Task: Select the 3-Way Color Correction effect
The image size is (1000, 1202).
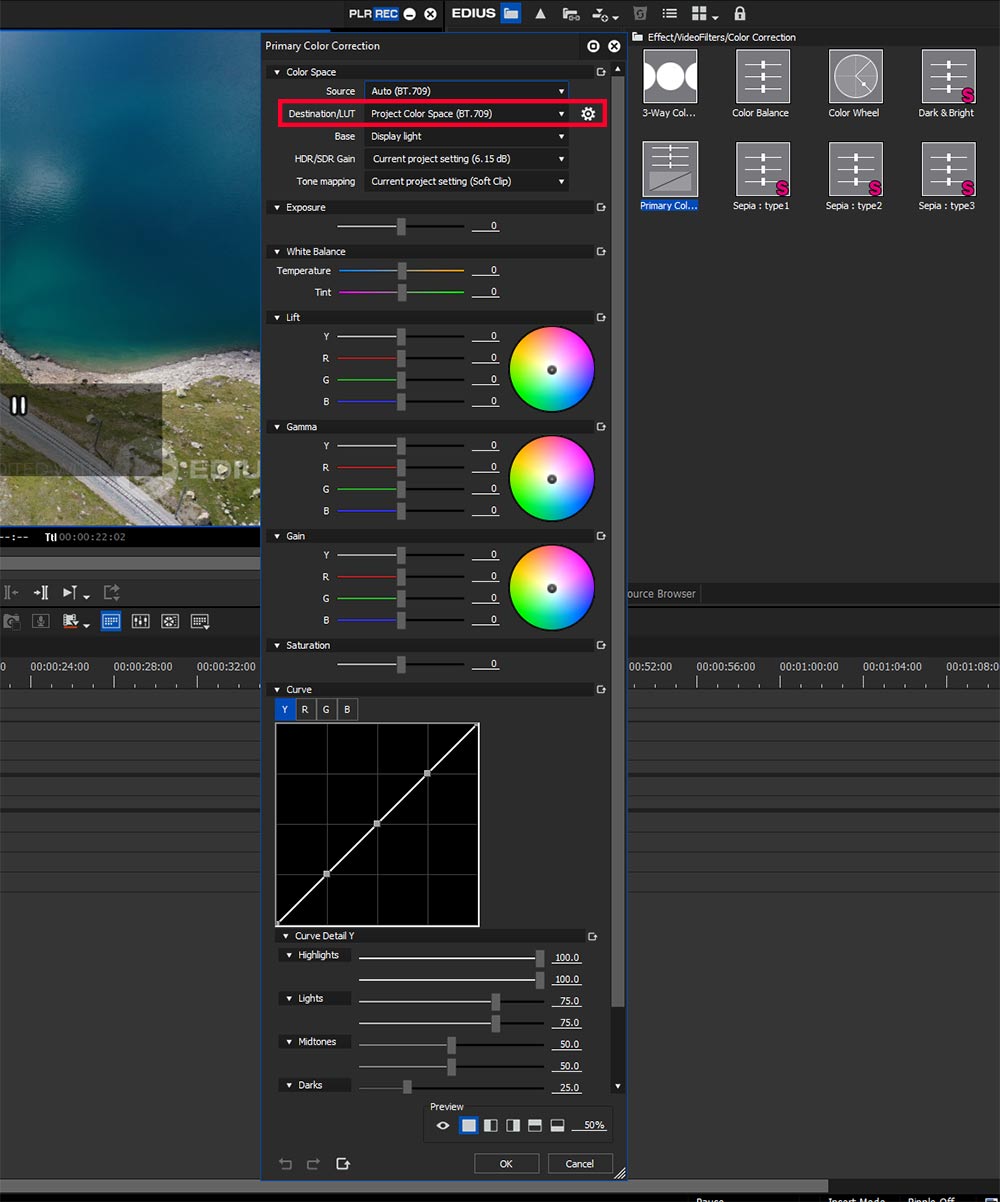Action: point(669,77)
